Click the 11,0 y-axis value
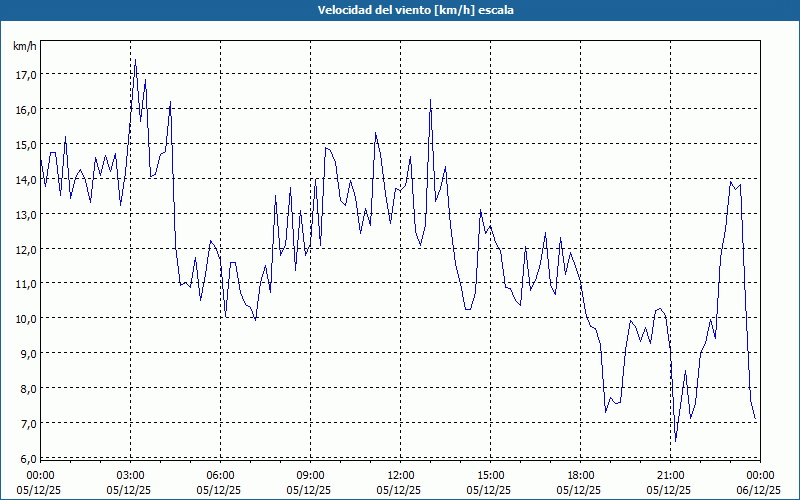Viewport: 800px width, 500px height. coord(27,284)
